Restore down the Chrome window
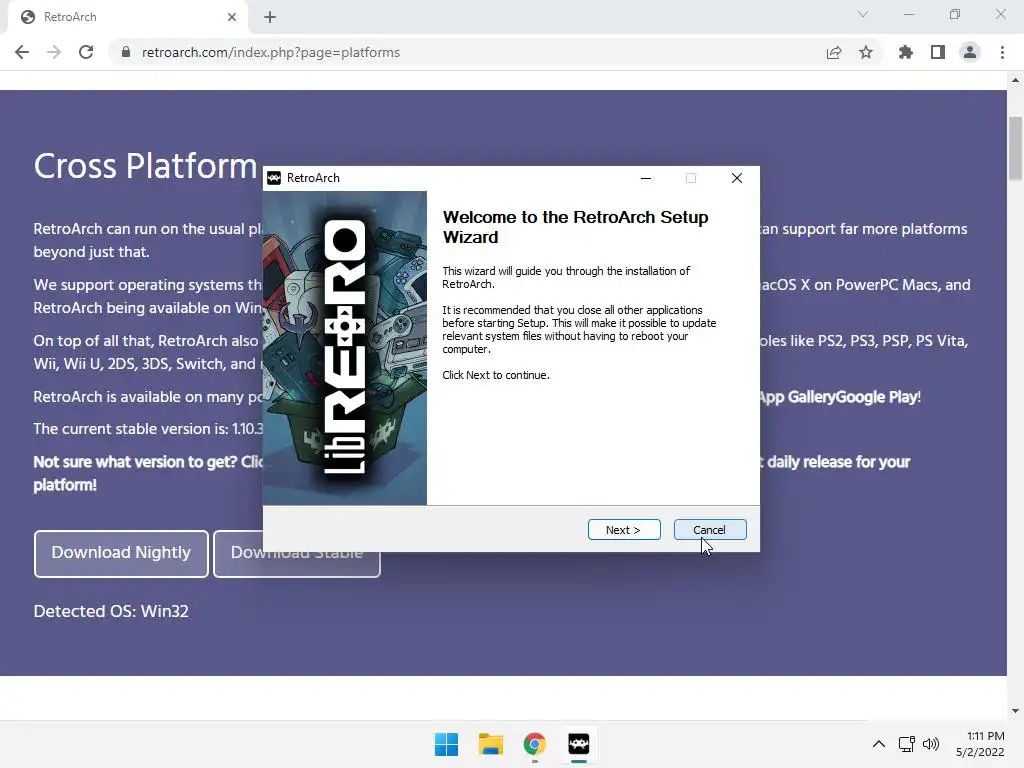 pyautogui.click(x=955, y=14)
